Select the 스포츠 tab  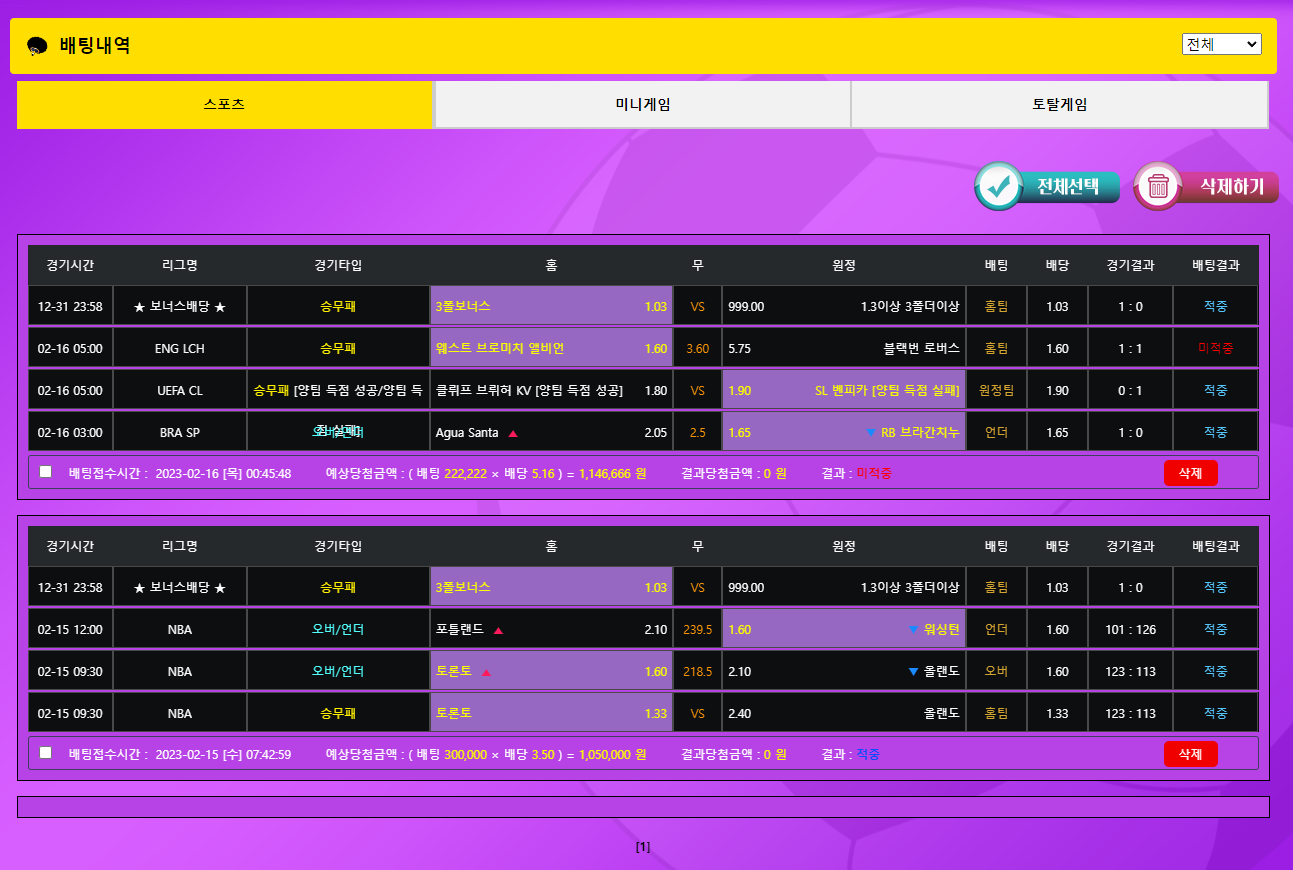(x=224, y=105)
